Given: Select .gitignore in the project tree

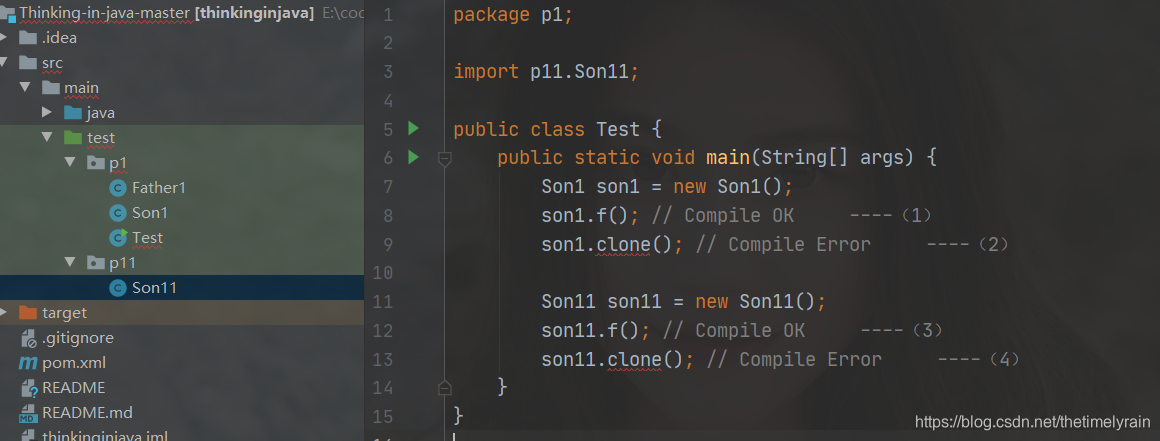Looking at the screenshot, I should tap(78, 338).
